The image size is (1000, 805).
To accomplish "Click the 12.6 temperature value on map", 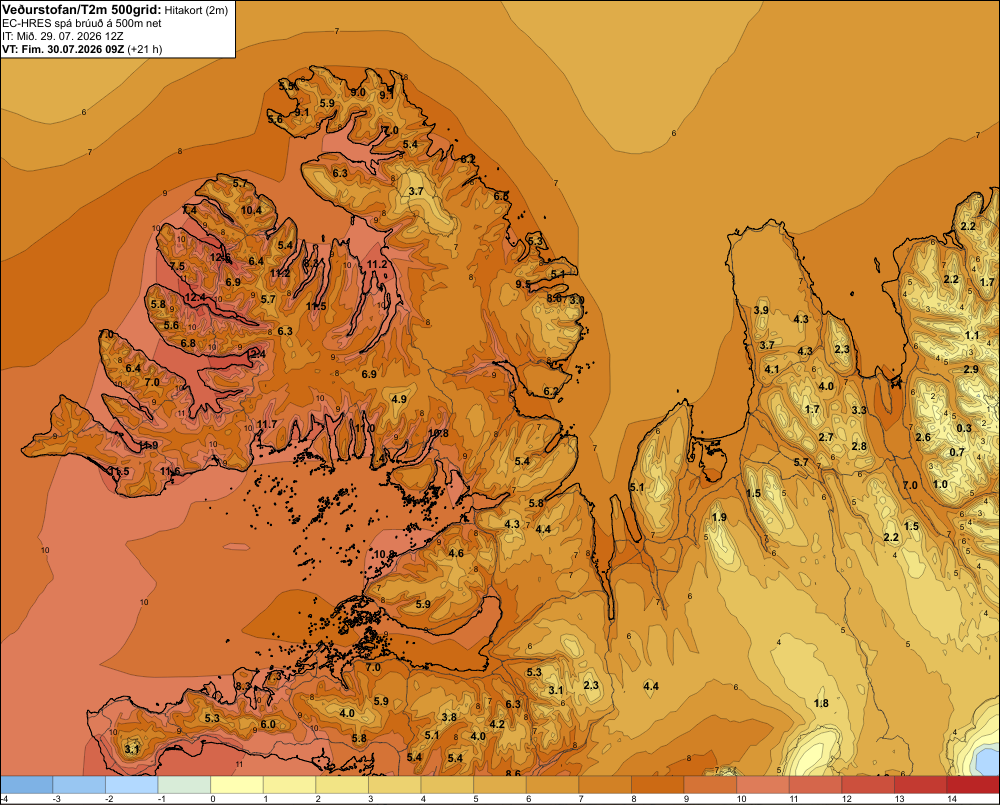I will coord(220,257).
